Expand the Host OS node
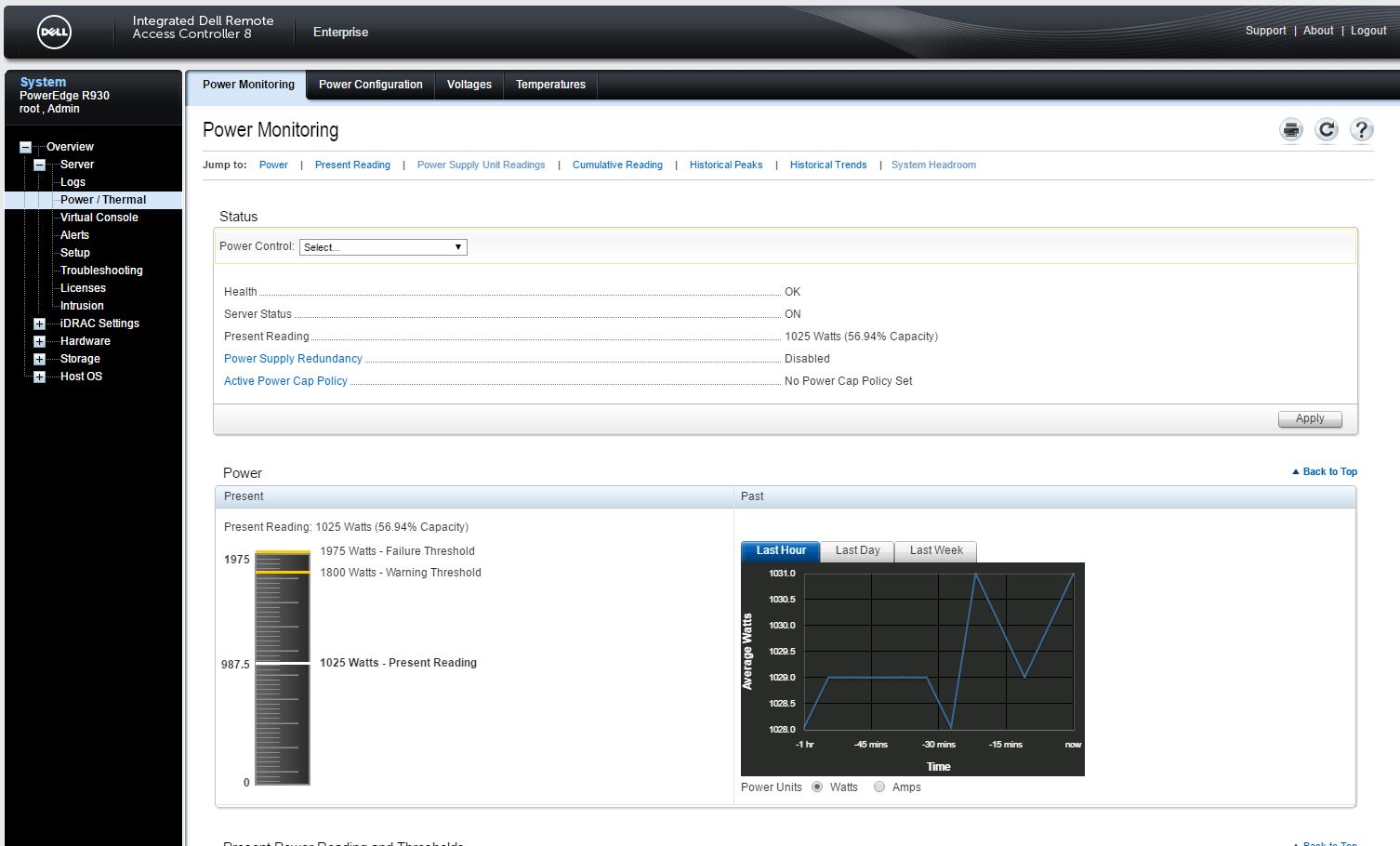The height and width of the screenshot is (846, 1400). (x=39, y=377)
